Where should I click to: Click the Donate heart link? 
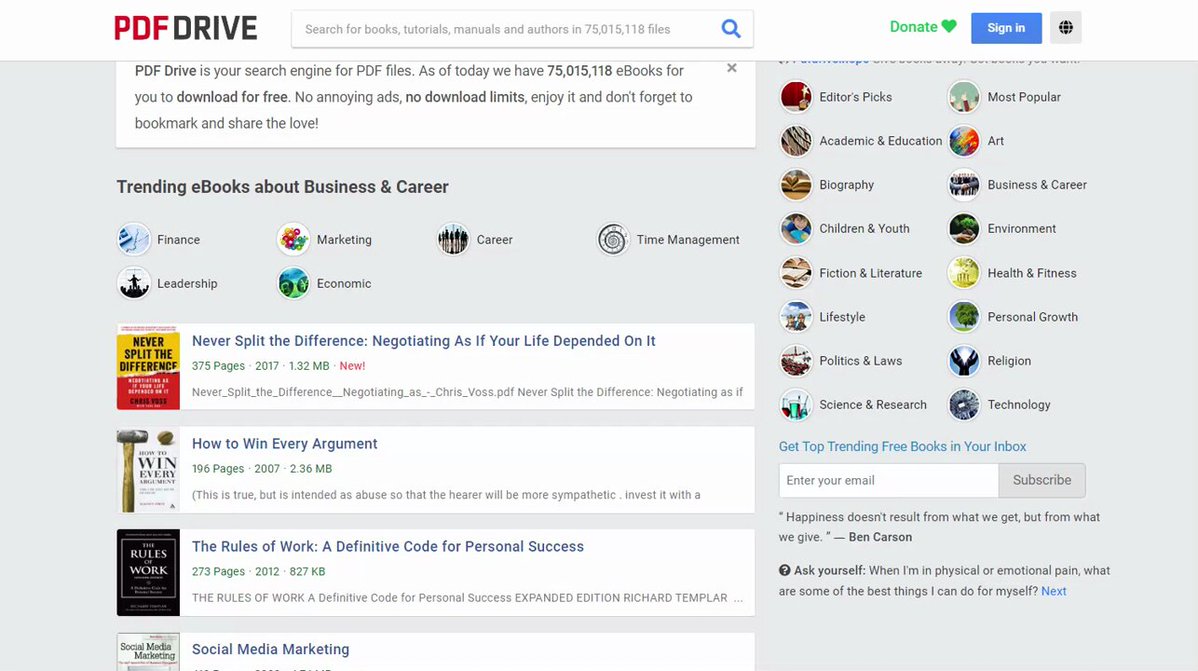click(923, 27)
